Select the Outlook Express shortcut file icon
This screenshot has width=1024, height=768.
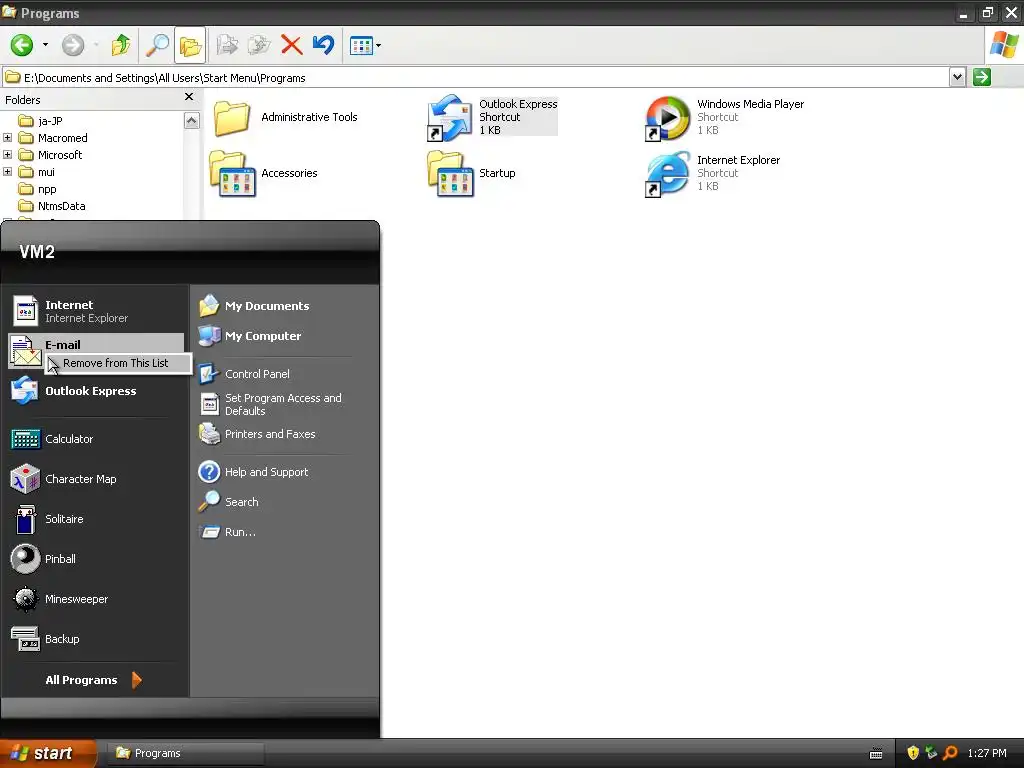click(x=449, y=118)
